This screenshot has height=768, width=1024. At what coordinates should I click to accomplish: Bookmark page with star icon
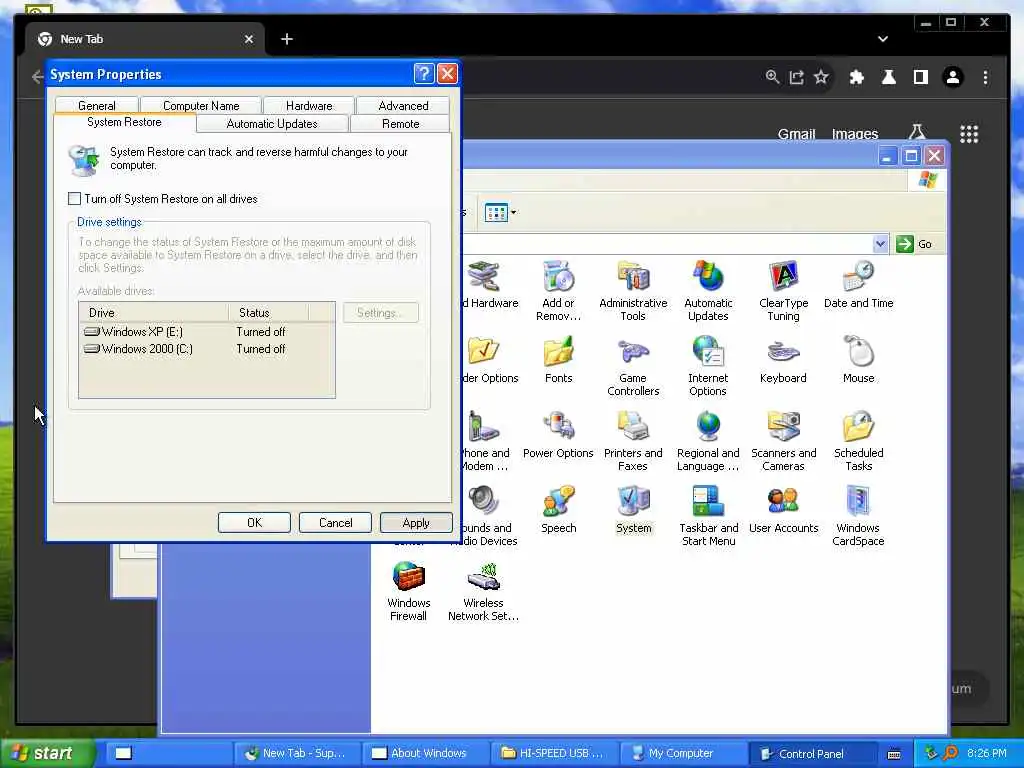[x=821, y=78]
